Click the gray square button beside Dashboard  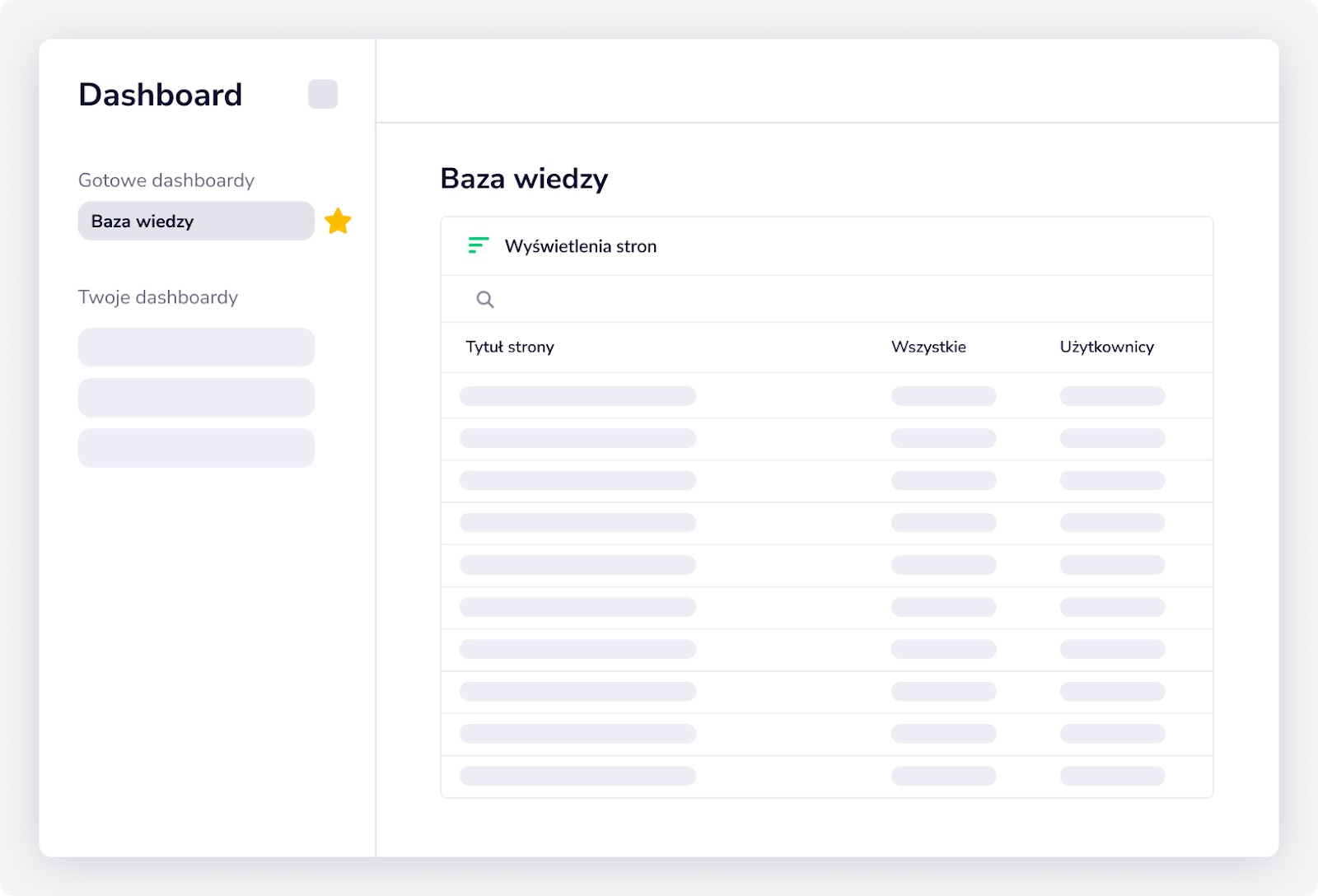click(323, 94)
